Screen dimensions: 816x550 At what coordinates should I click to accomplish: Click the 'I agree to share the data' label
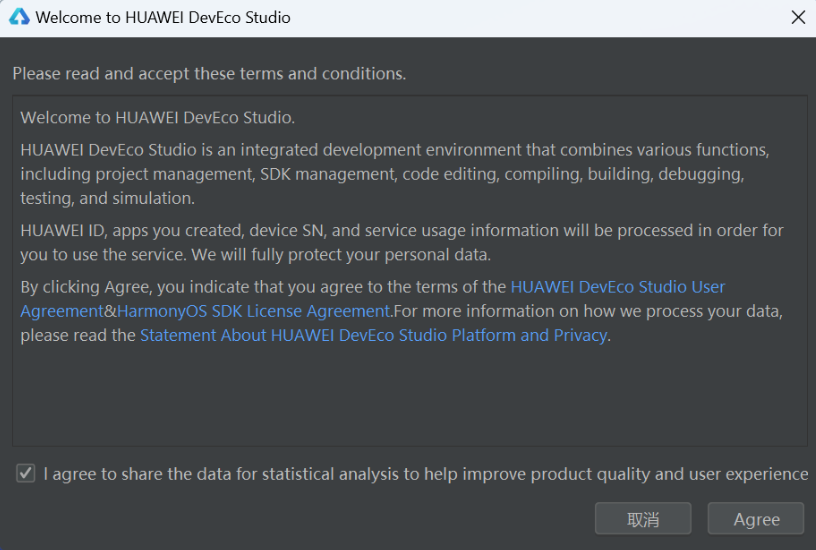pyautogui.click(x=426, y=474)
